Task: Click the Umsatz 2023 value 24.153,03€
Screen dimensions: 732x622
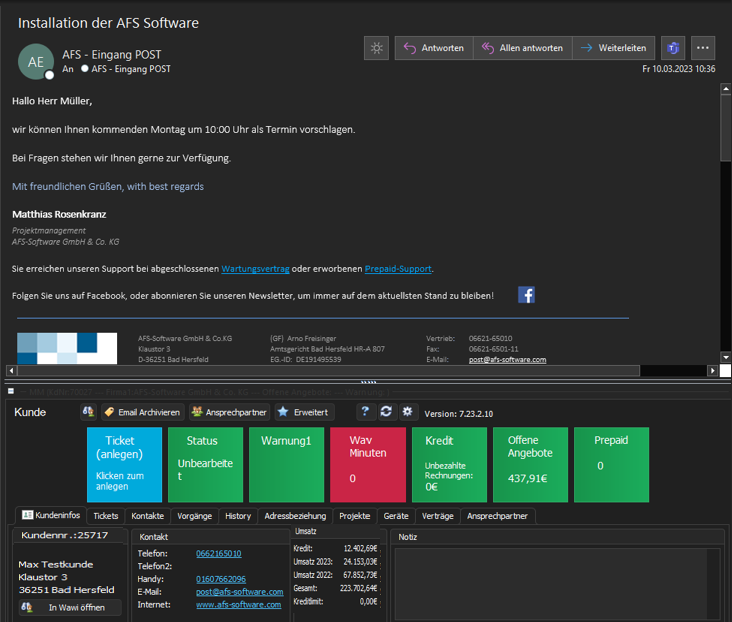Action: pos(360,562)
